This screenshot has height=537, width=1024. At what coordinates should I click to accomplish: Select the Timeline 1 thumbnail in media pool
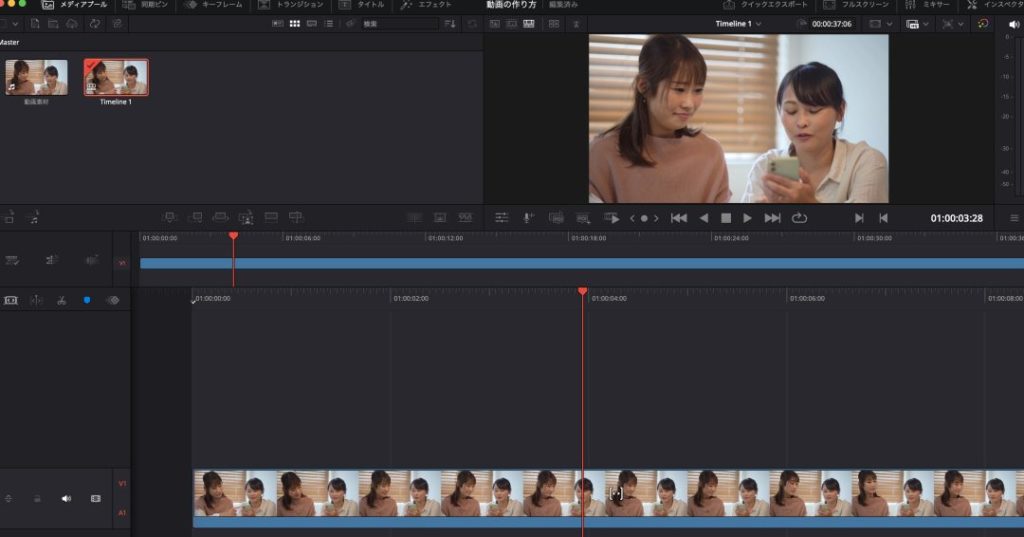pos(116,78)
